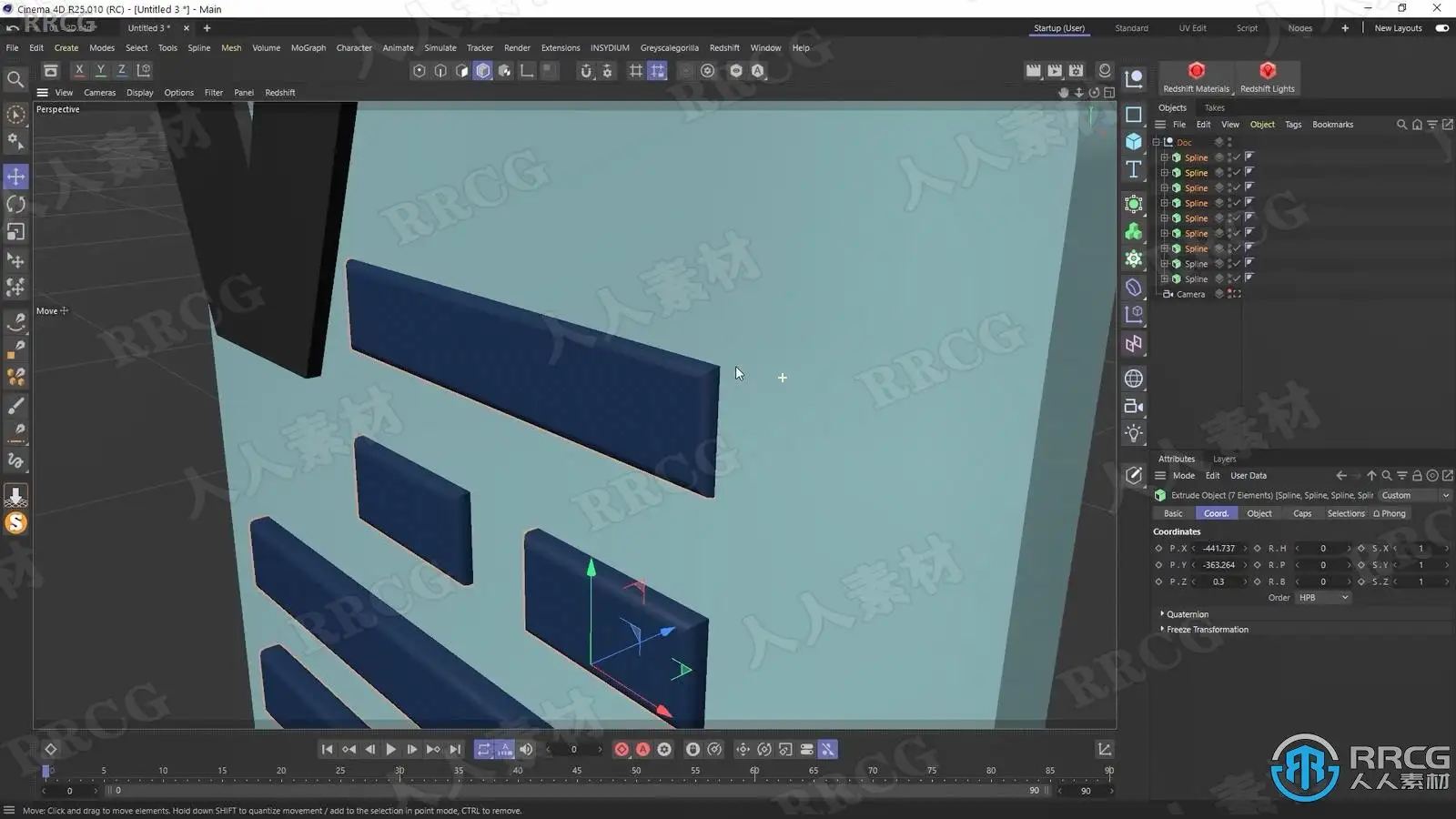Click the Camera object icon in the palette
Screen dimensions: 1456x819
click(1134, 406)
